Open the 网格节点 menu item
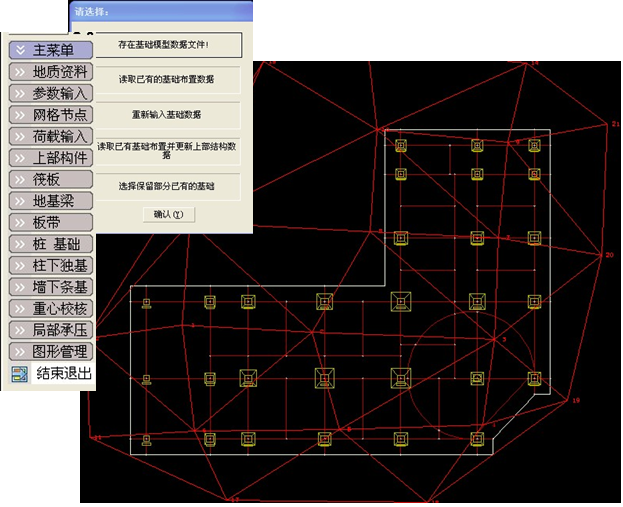 click(x=50, y=114)
